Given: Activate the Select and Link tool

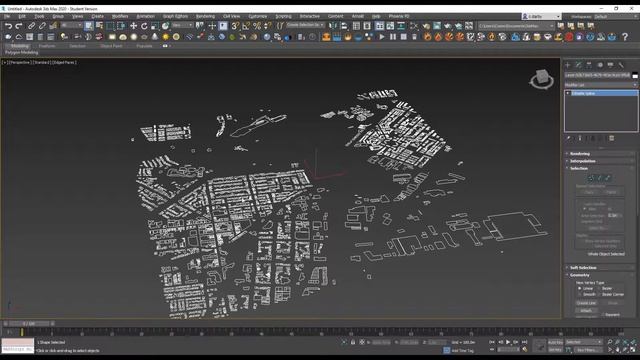Looking at the screenshot, I should [x=31, y=26].
